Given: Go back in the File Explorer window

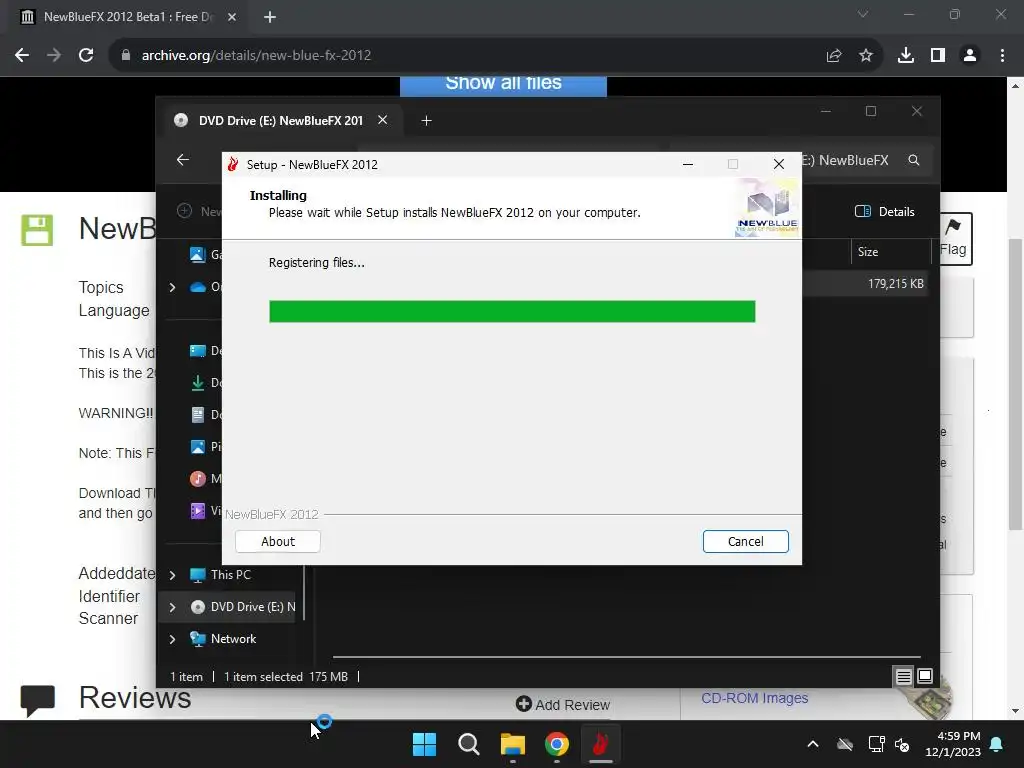Looking at the screenshot, I should [183, 160].
